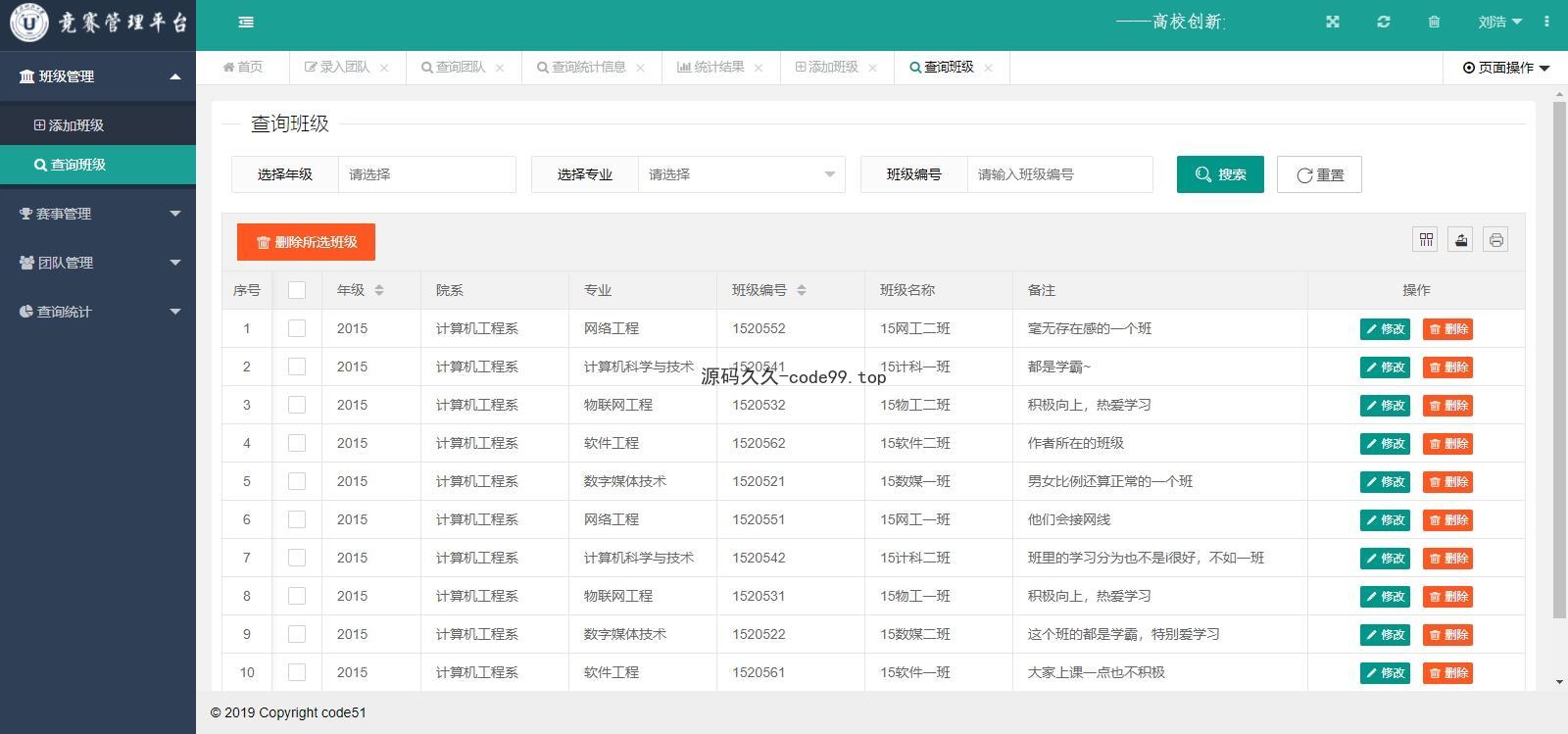
Task: Sort the table by 班级编号 column arrows
Action: pos(802,290)
